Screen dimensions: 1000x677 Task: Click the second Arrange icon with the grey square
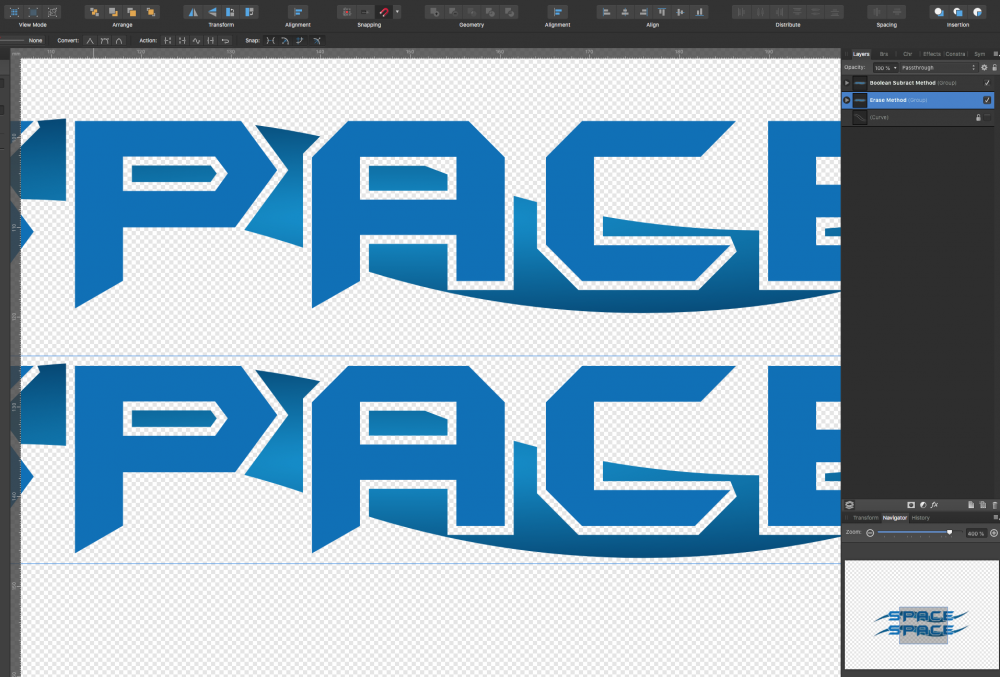[113, 12]
